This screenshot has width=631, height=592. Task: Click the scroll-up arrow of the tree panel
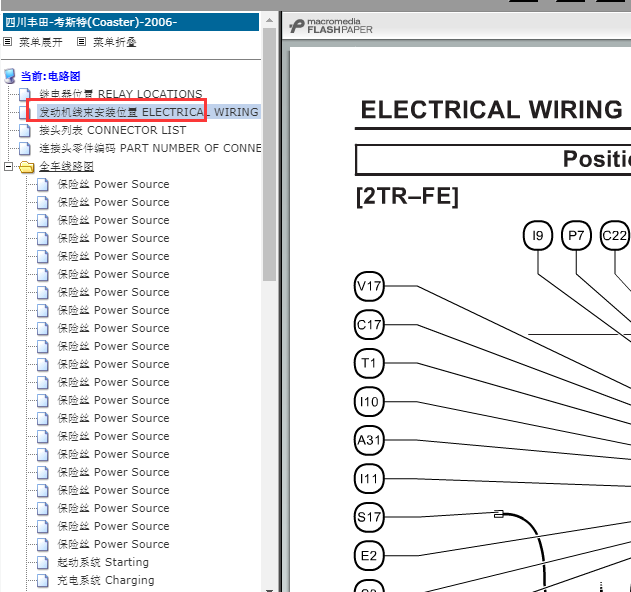point(269,20)
